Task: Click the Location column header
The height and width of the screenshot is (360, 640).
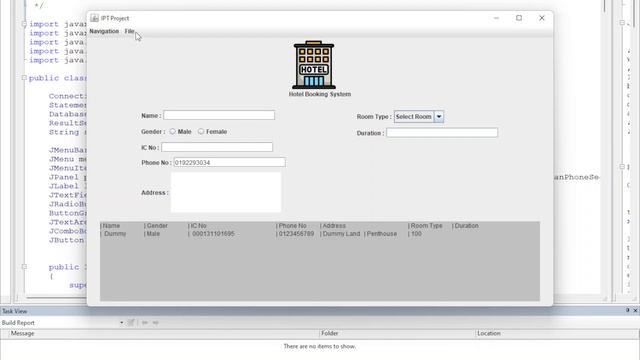Action: (489, 333)
